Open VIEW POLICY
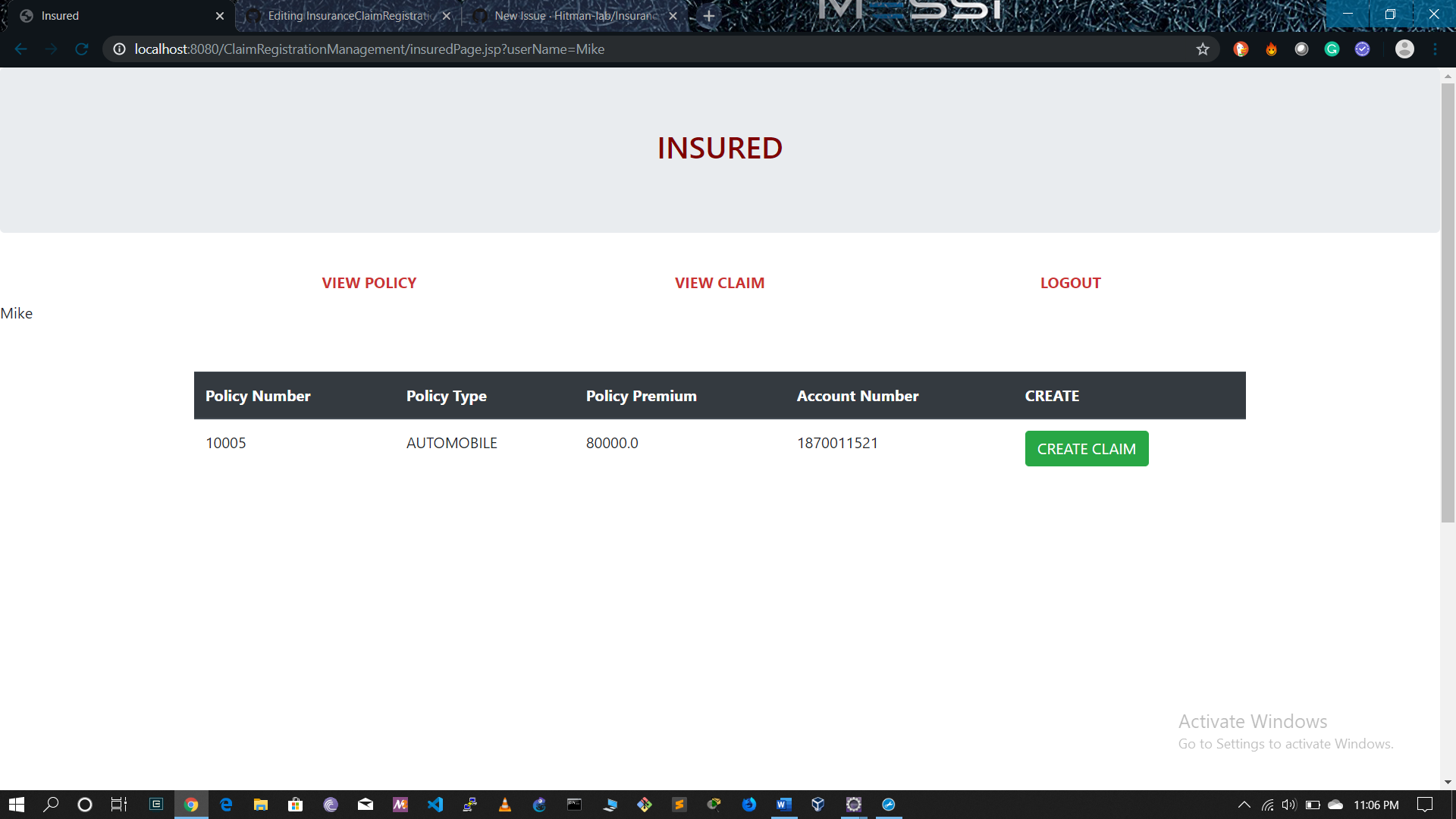The image size is (1456, 819). click(x=369, y=282)
